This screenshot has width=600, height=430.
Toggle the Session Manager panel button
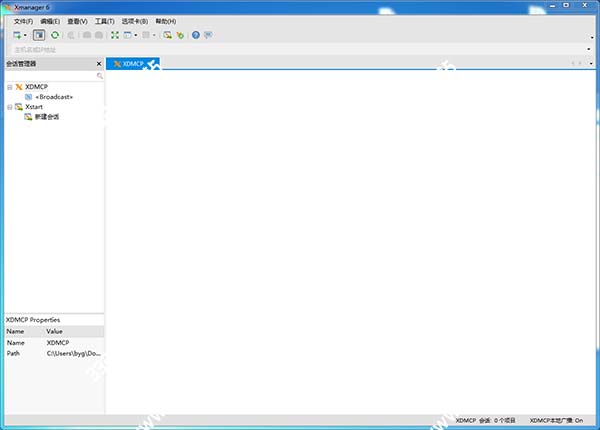(39, 34)
